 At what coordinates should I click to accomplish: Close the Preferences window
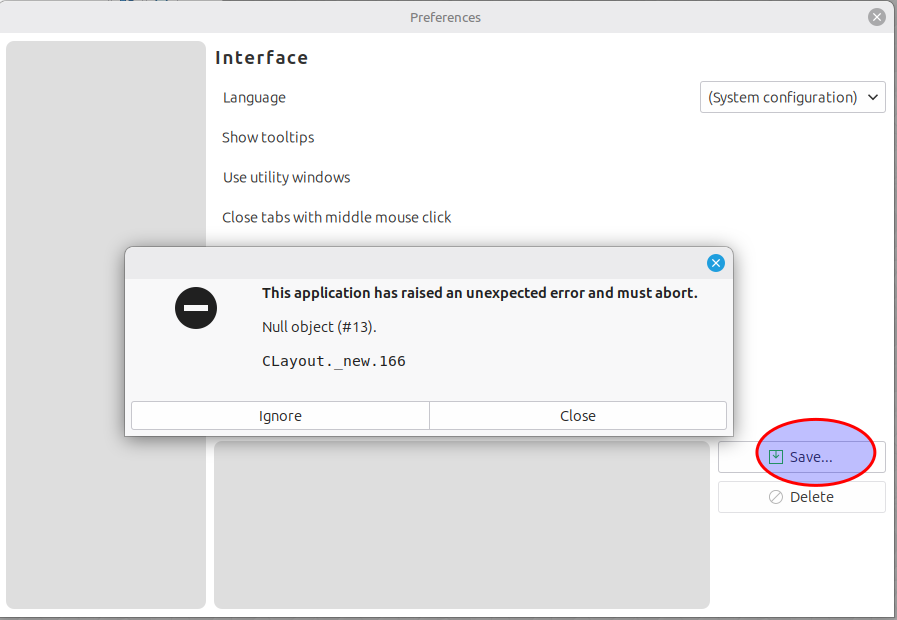[x=876, y=17]
